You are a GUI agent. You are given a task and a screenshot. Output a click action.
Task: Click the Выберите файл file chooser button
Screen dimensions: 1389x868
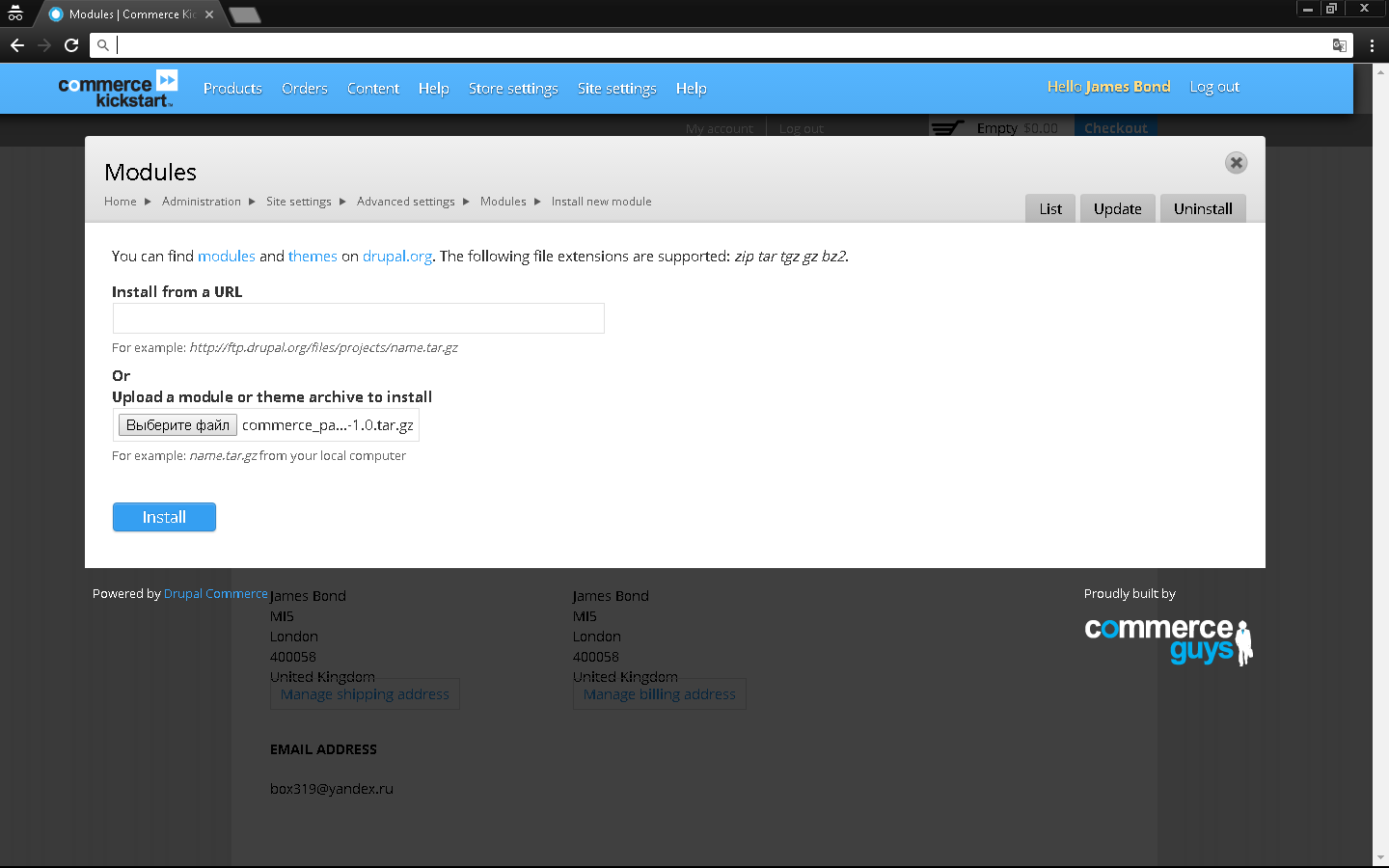(177, 425)
